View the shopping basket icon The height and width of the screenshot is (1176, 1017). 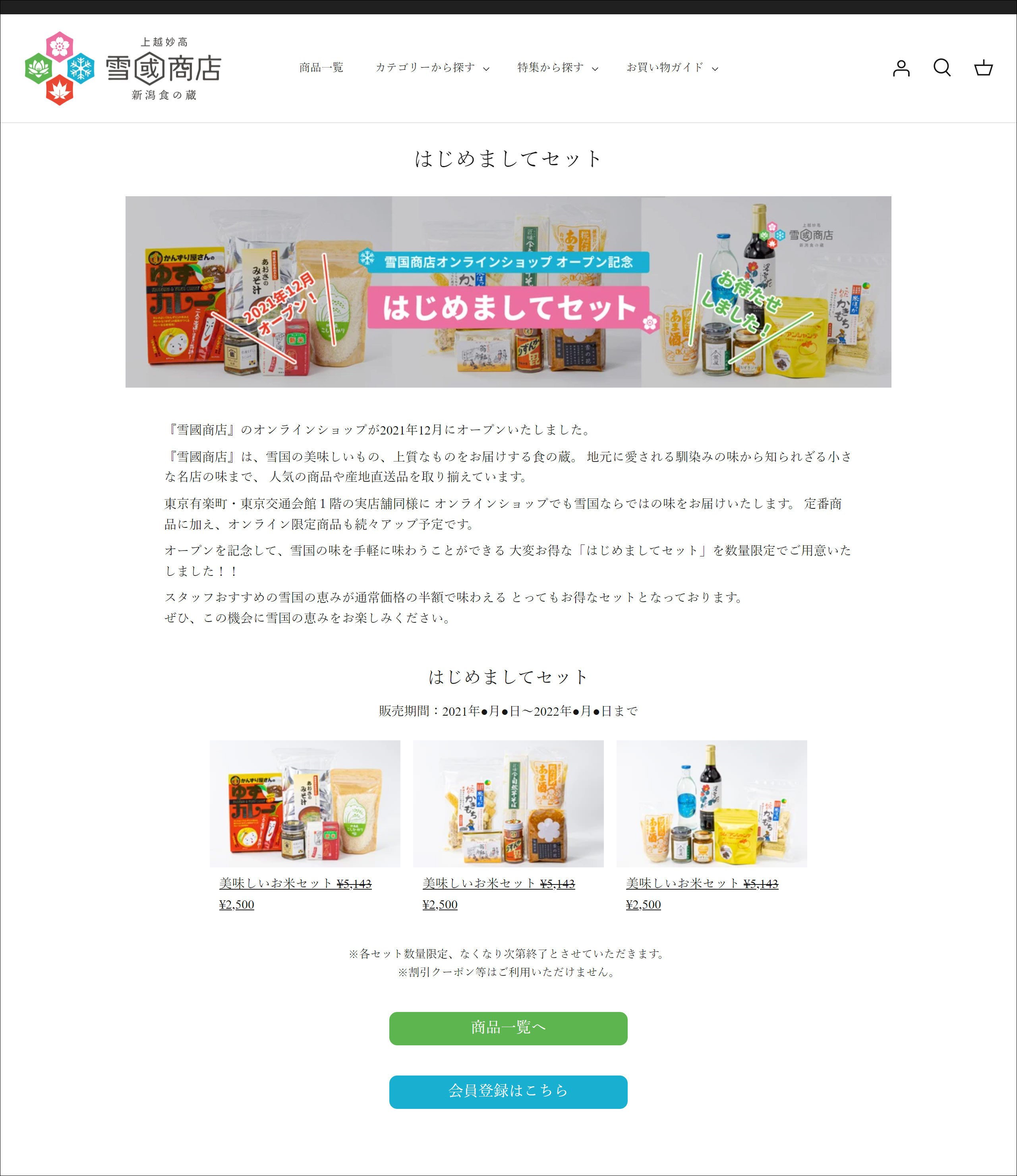pyautogui.click(x=984, y=68)
